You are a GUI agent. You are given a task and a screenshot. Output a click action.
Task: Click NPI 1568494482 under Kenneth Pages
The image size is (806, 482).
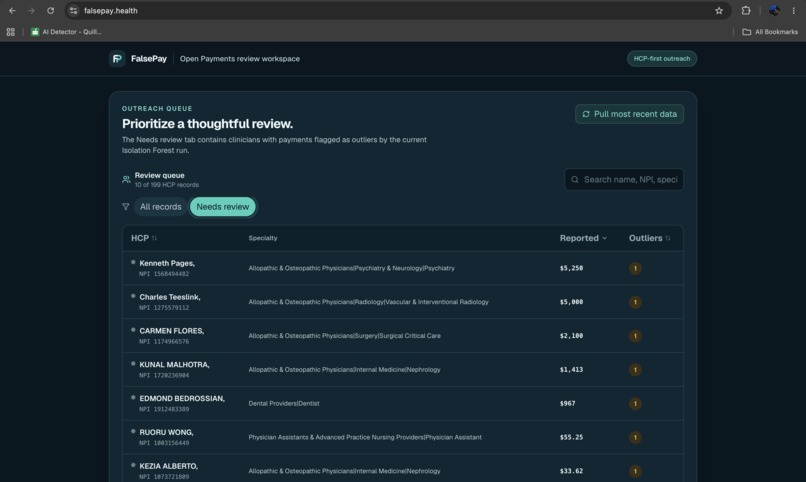164,274
